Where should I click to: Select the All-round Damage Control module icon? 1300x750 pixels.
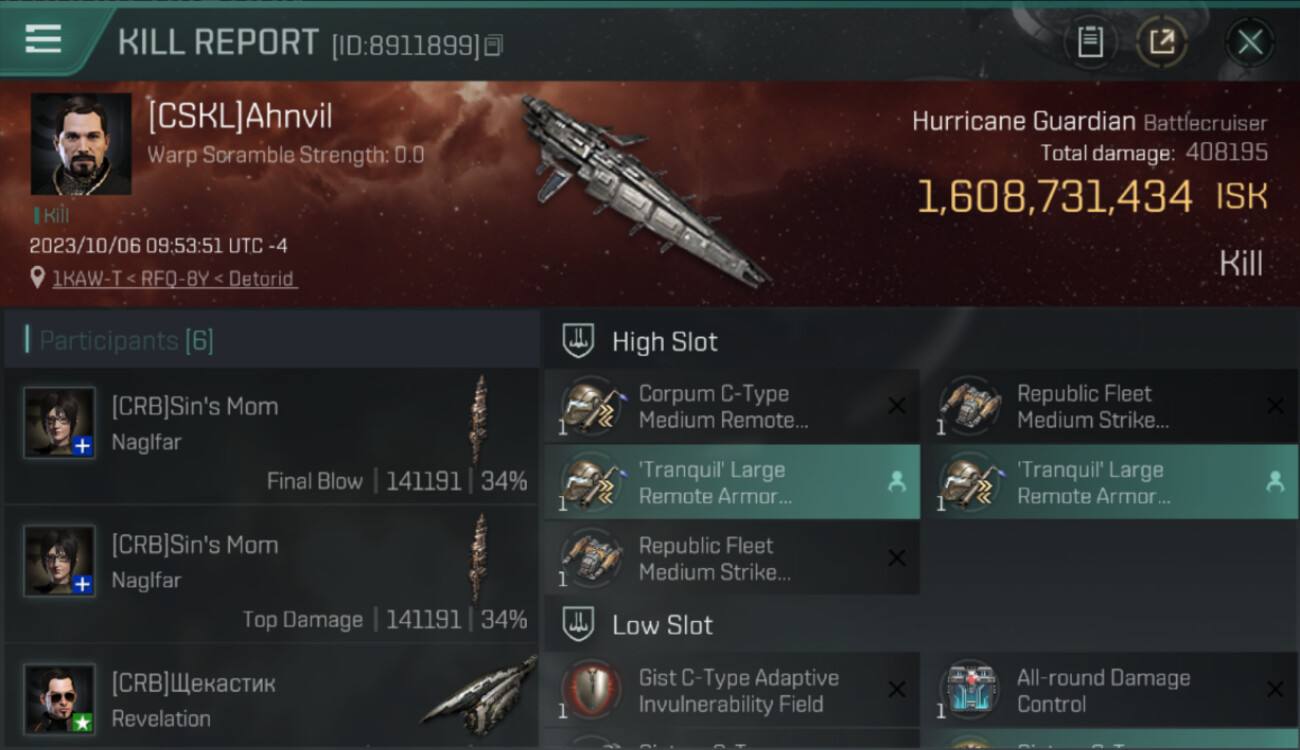(969, 689)
